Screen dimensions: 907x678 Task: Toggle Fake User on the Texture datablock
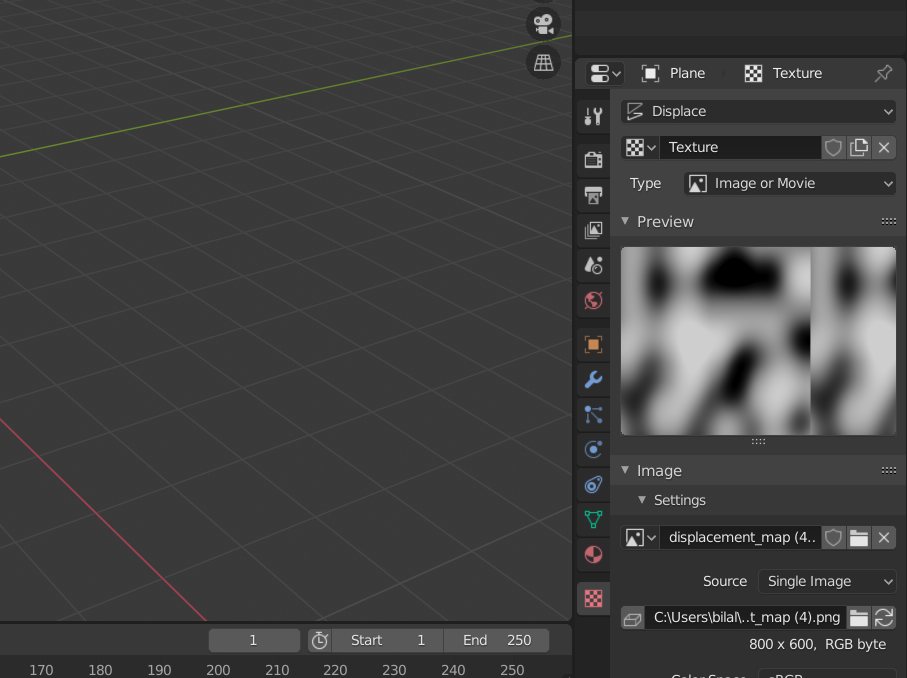(833, 147)
